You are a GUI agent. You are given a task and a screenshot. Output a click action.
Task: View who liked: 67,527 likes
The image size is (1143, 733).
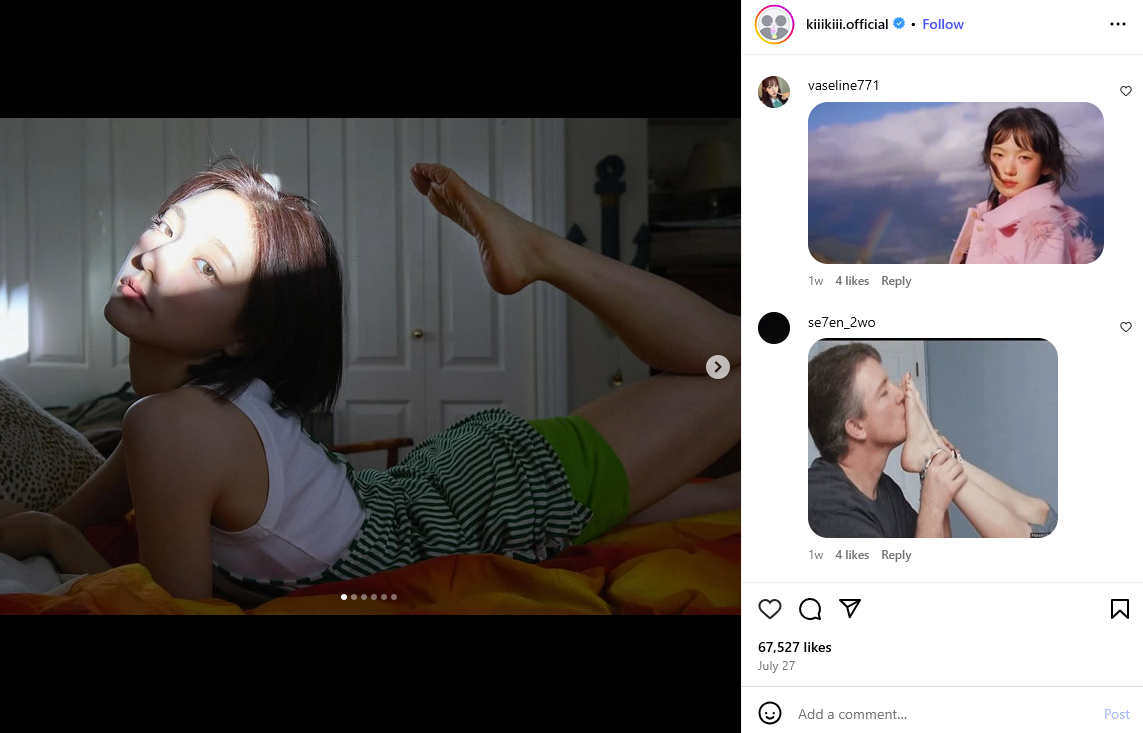(795, 647)
